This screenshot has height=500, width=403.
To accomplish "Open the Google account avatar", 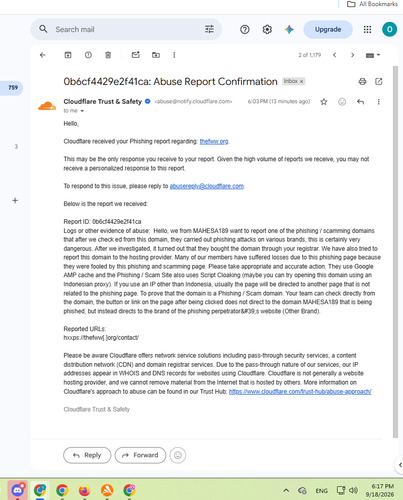I will [389, 29].
